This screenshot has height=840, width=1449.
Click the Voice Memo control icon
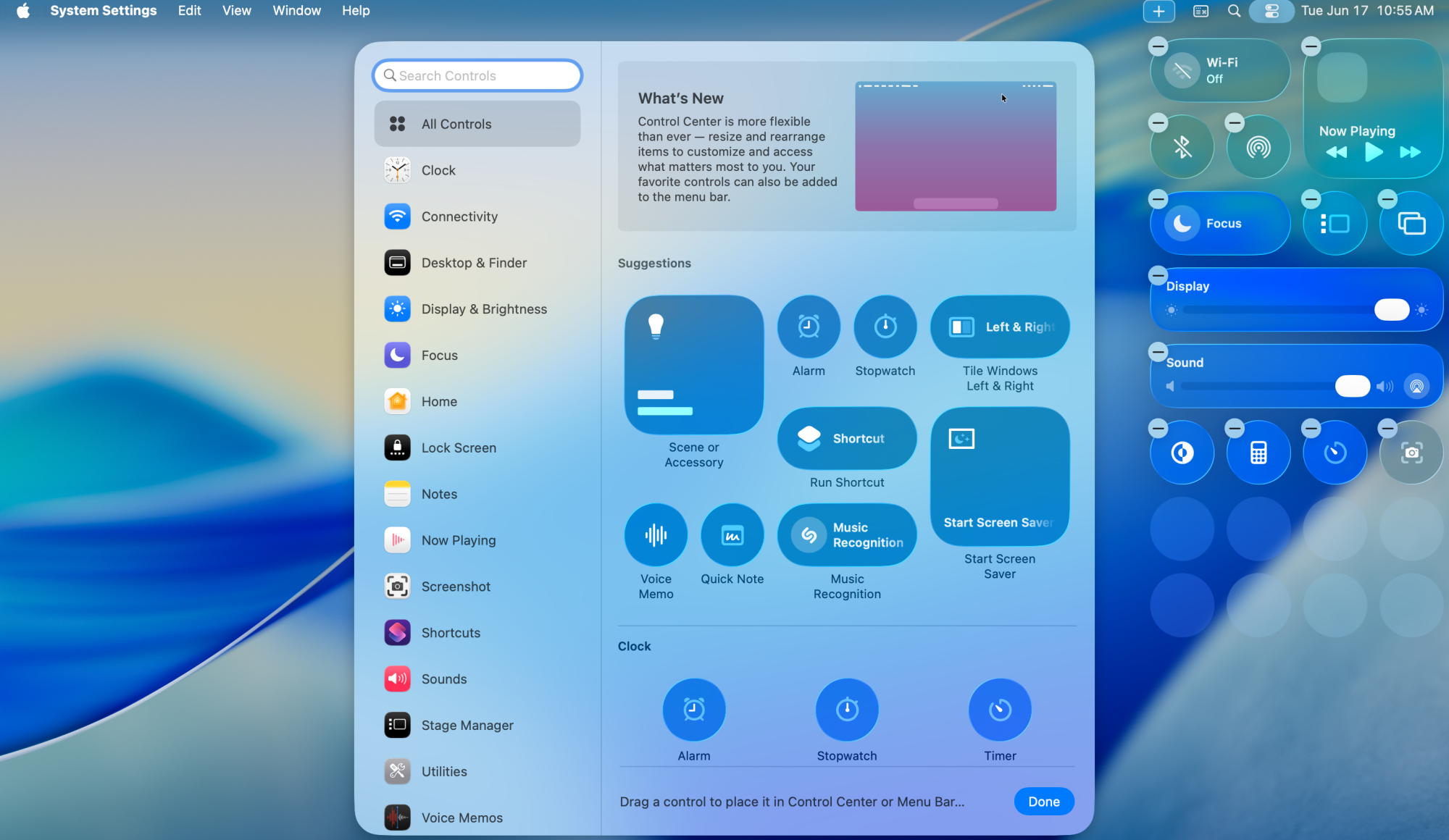tap(656, 535)
